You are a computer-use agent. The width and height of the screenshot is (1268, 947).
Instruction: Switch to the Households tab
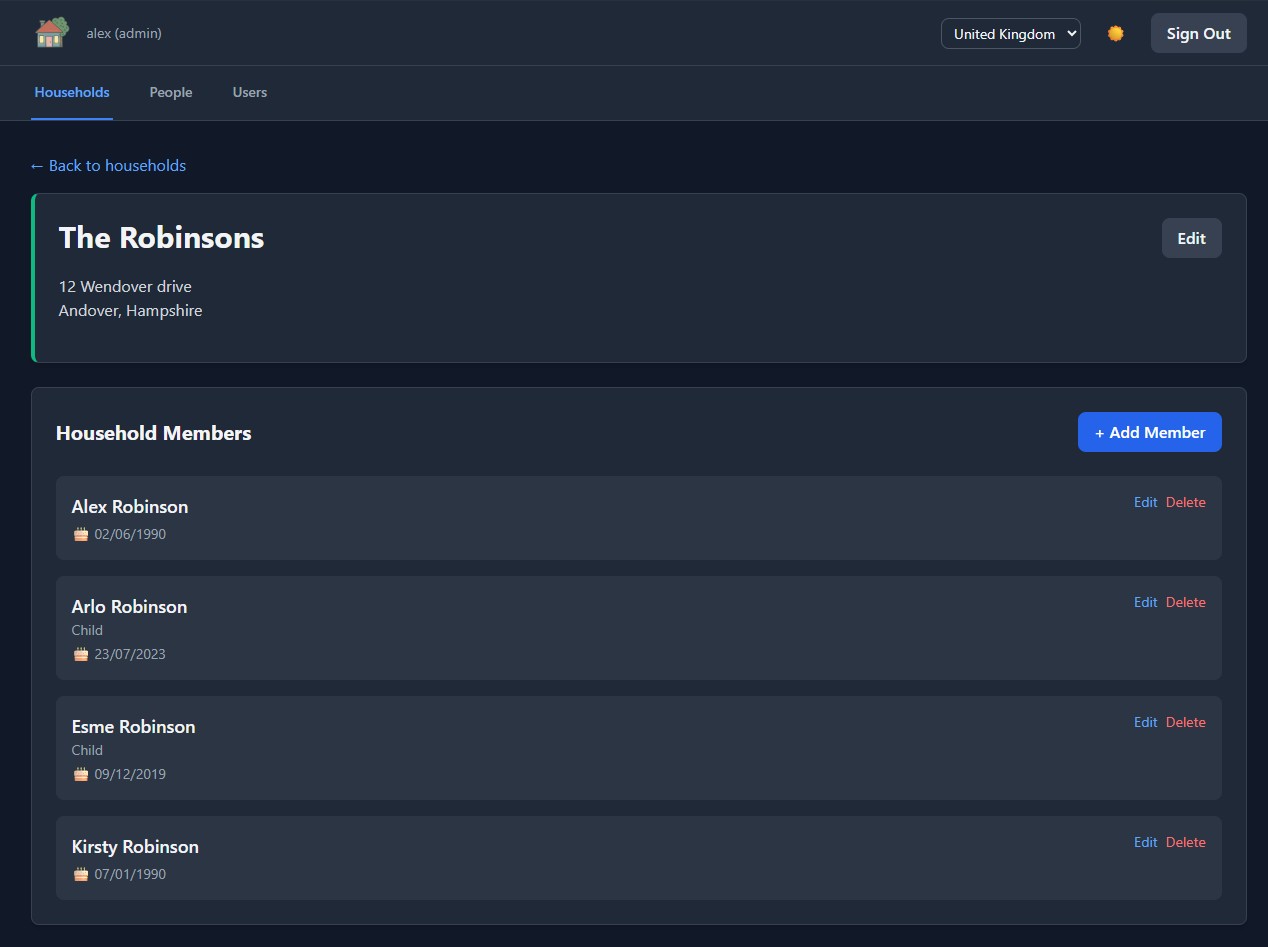(72, 92)
